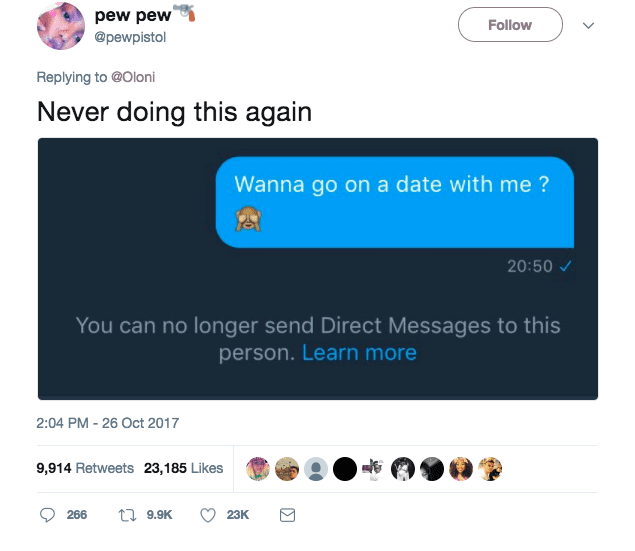Open the @pewpistol handle link

pos(130,37)
